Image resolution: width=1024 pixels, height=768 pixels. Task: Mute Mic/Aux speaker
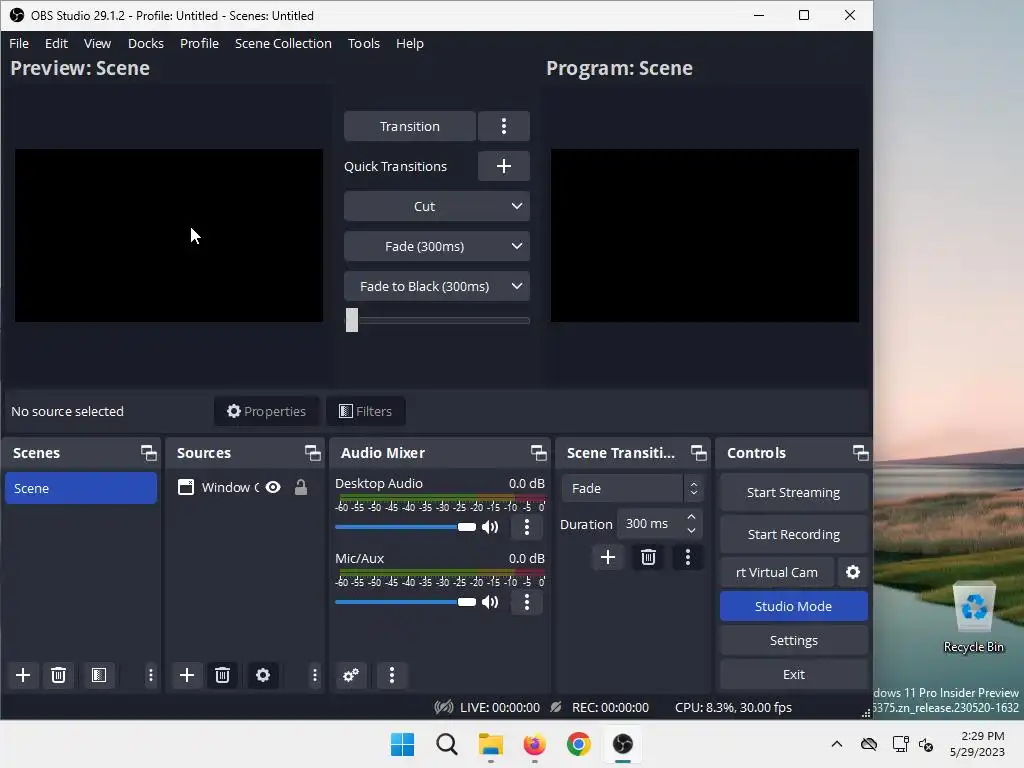pos(490,602)
